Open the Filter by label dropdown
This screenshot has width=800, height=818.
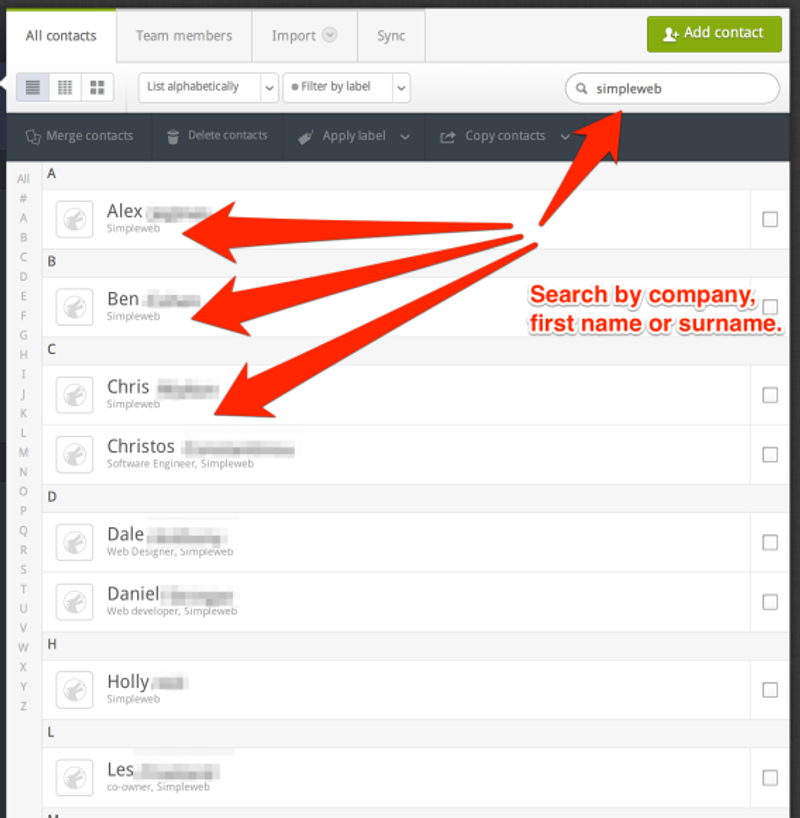pyautogui.click(x=345, y=87)
